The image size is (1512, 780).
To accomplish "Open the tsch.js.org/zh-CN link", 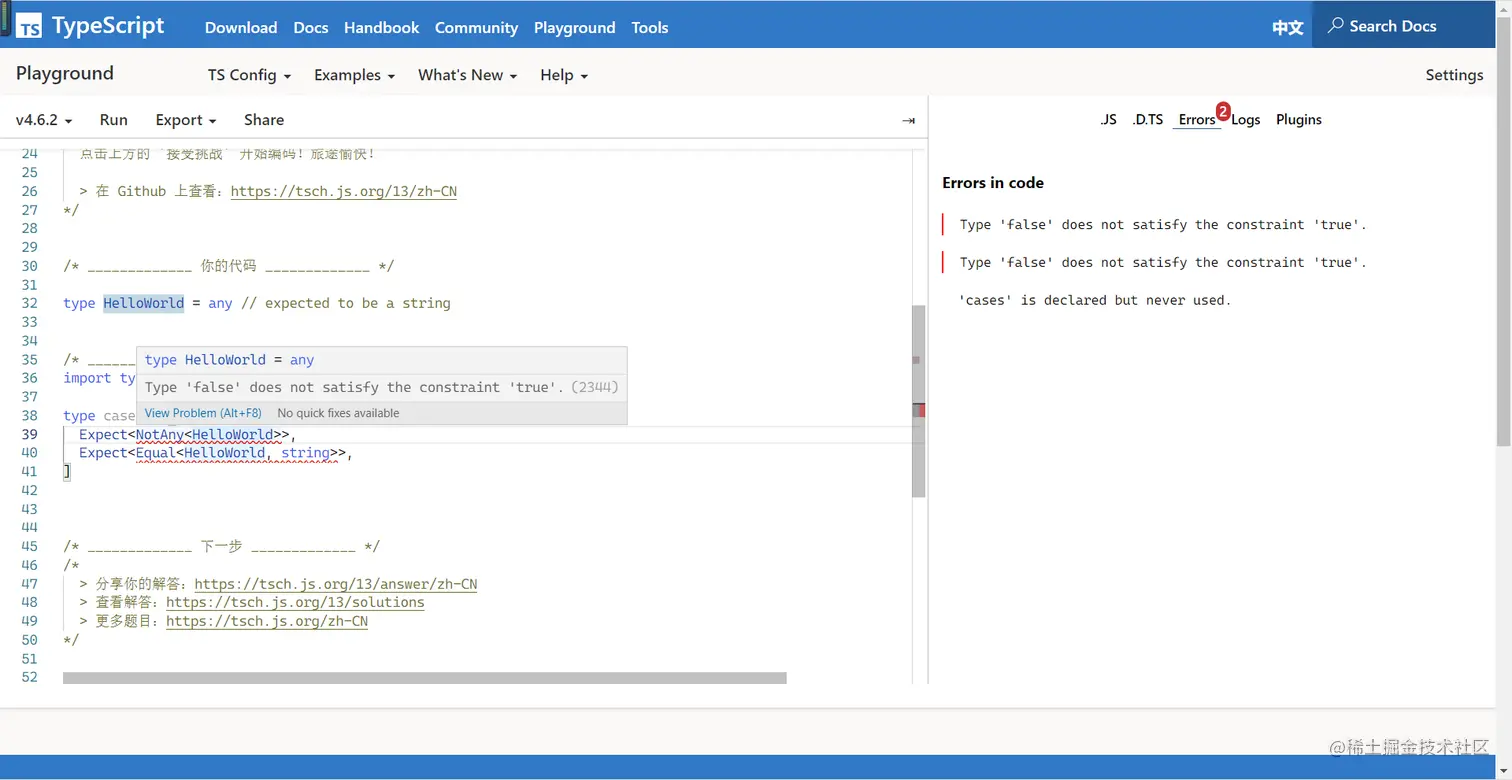I will tap(267, 622).
